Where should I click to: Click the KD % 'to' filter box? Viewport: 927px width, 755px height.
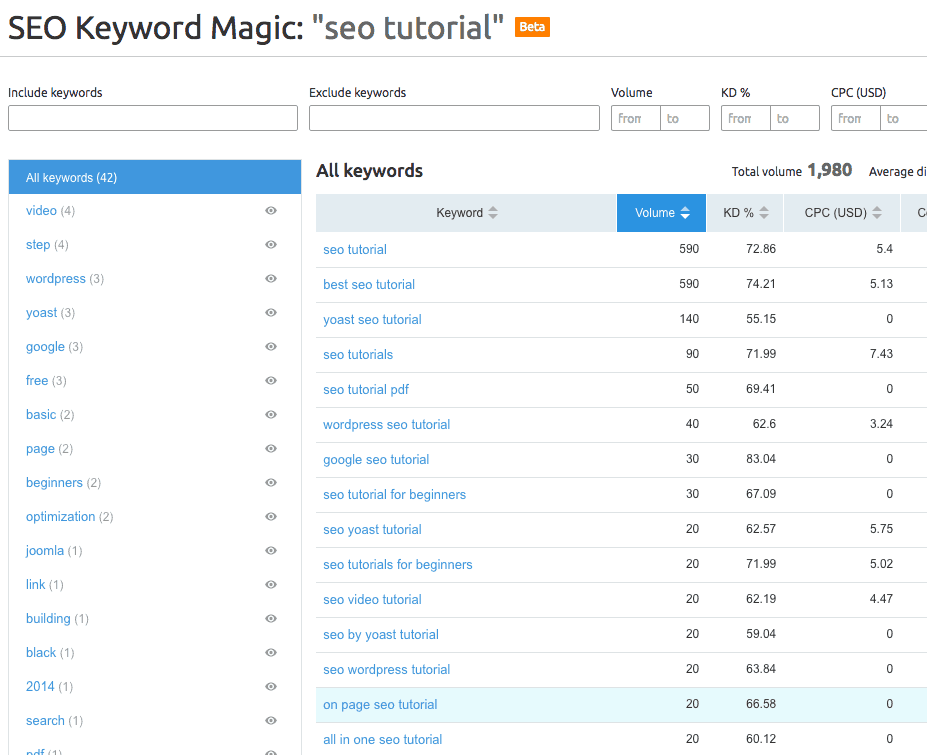coord(795,119)
